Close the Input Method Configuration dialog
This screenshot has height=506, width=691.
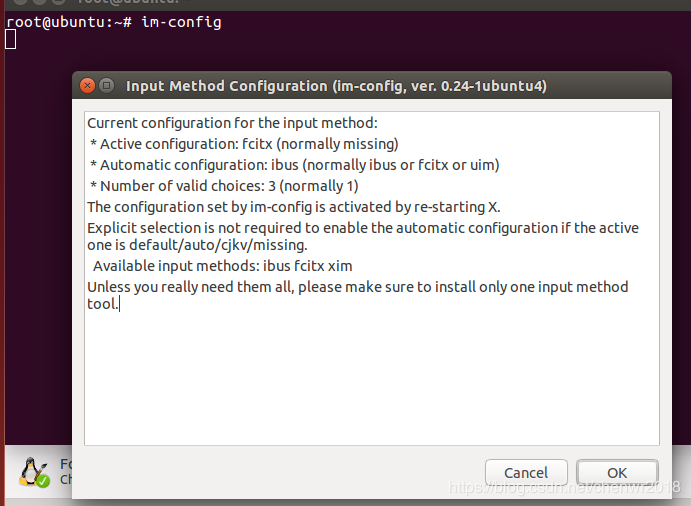(x=87, y=86)
